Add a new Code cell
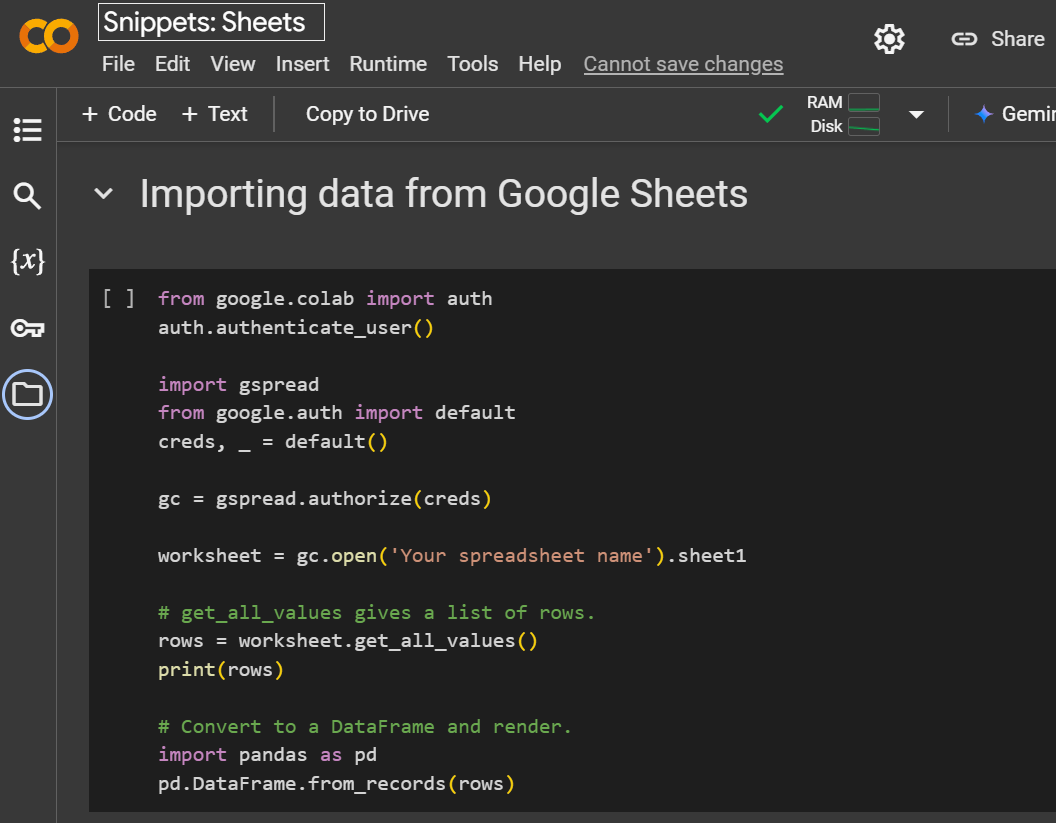1056x823 pixels. click(x=119, y=114)
